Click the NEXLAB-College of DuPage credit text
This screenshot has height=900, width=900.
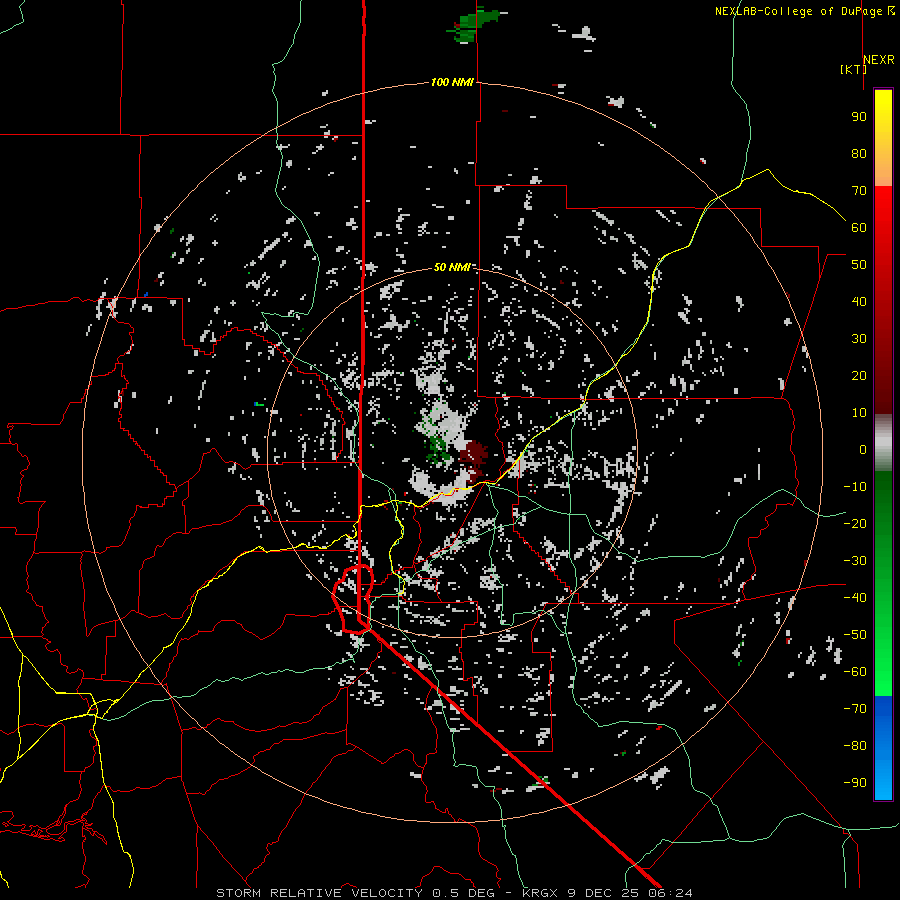(800, 11)
